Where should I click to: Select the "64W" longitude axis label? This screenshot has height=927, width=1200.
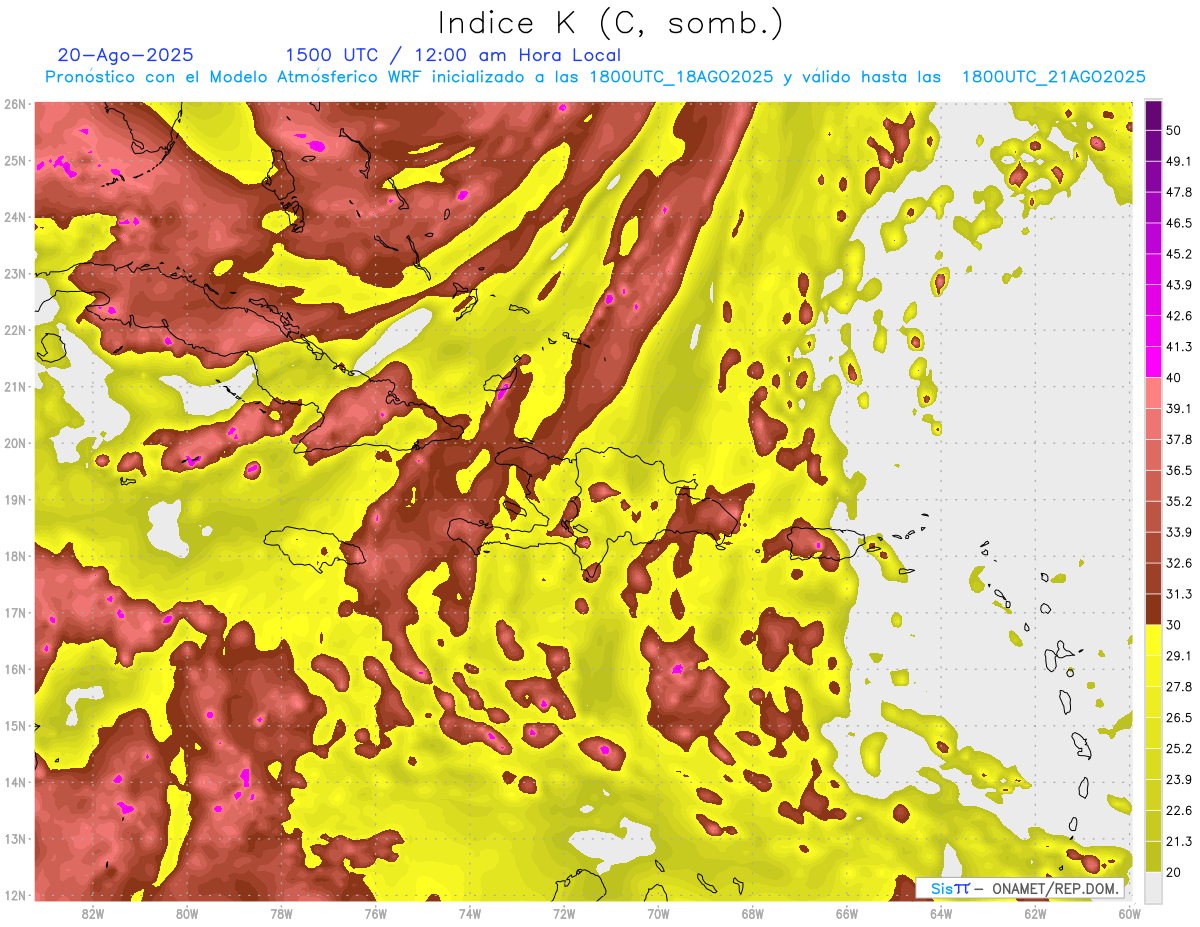[941, 914]
